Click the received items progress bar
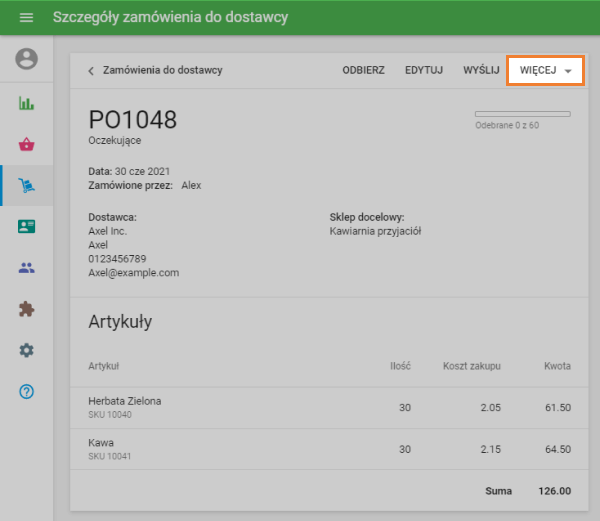This screenshot has width=600, height=521. tap(522, 114)
